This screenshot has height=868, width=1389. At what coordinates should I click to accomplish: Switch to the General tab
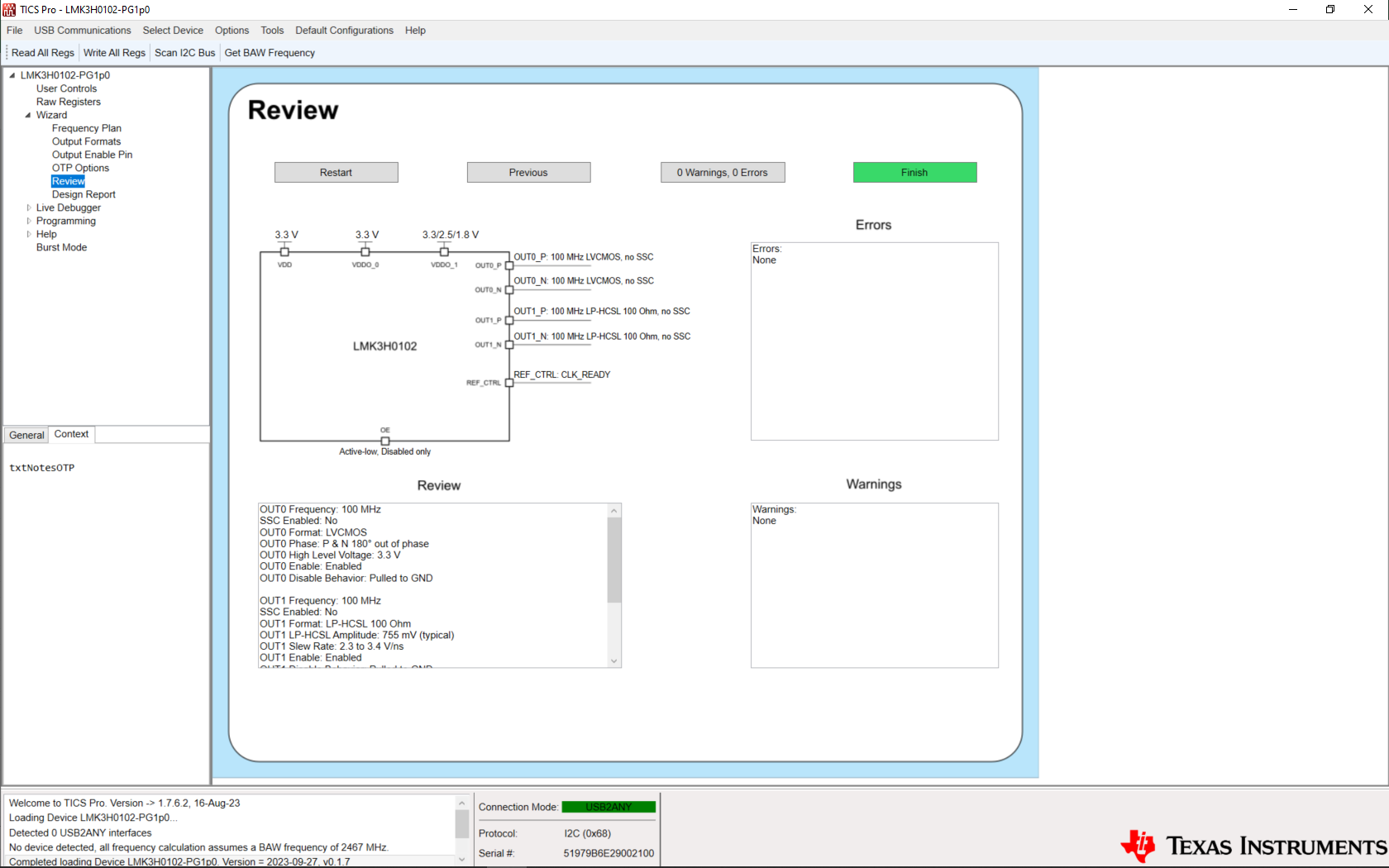click(x=26, y=434)
